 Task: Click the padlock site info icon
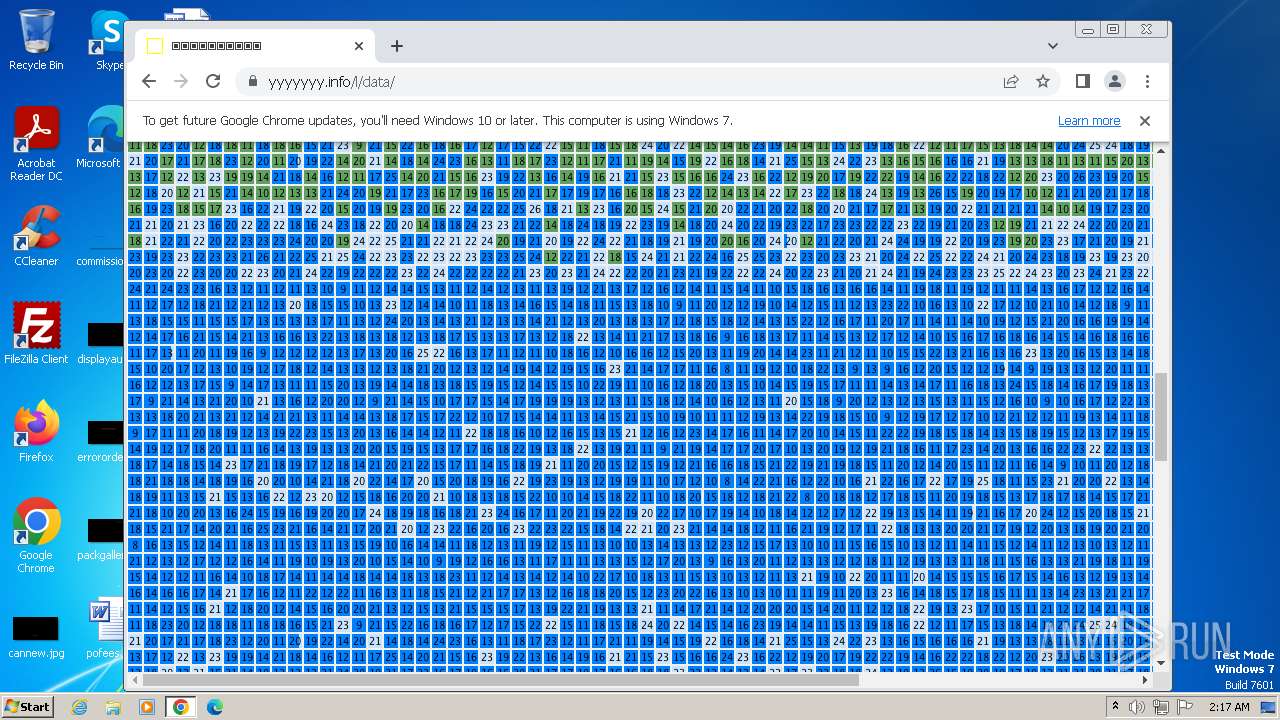[x=252, y=82]
